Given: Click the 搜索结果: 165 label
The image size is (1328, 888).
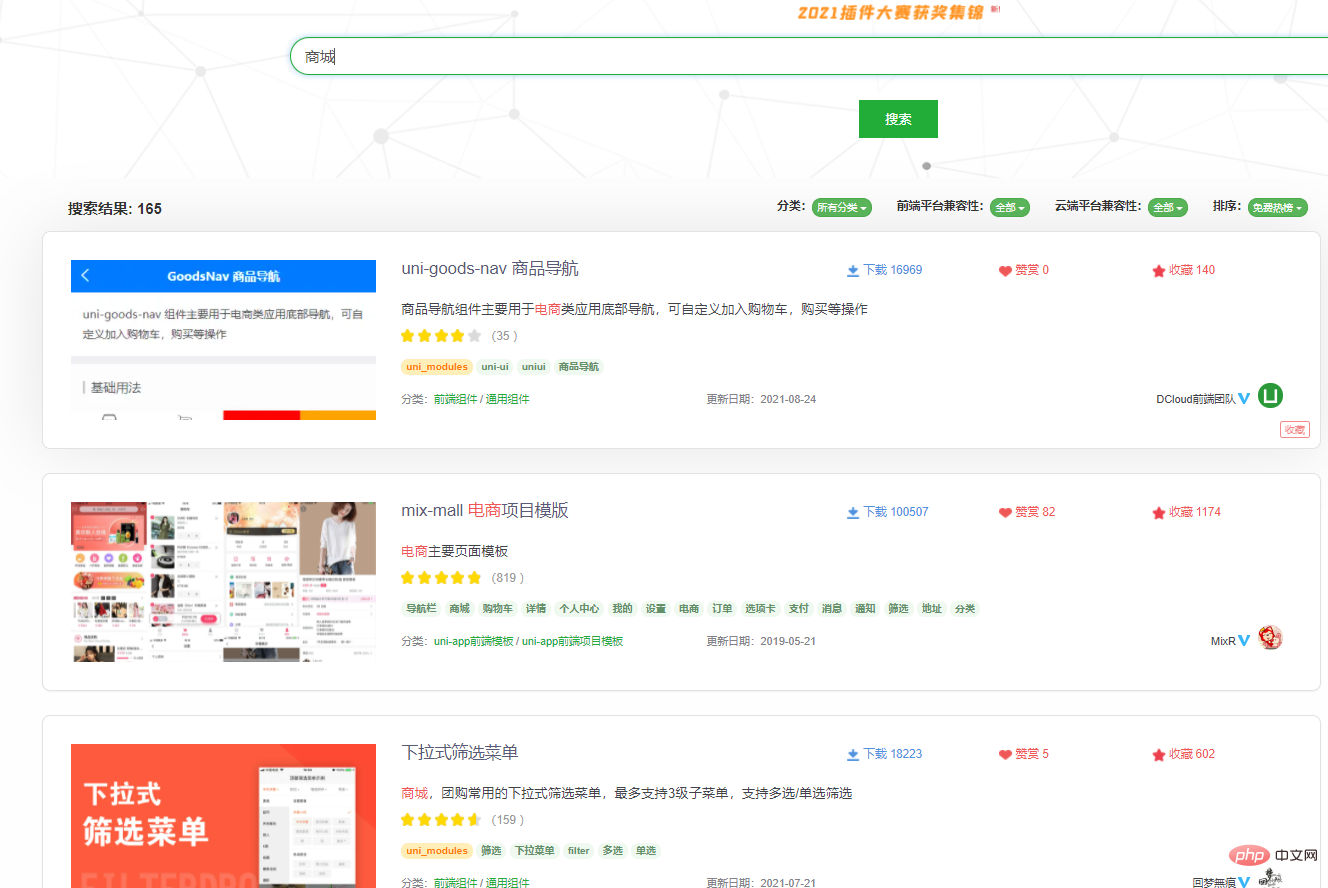Looking at the screenshot, I should click(115, 209).
